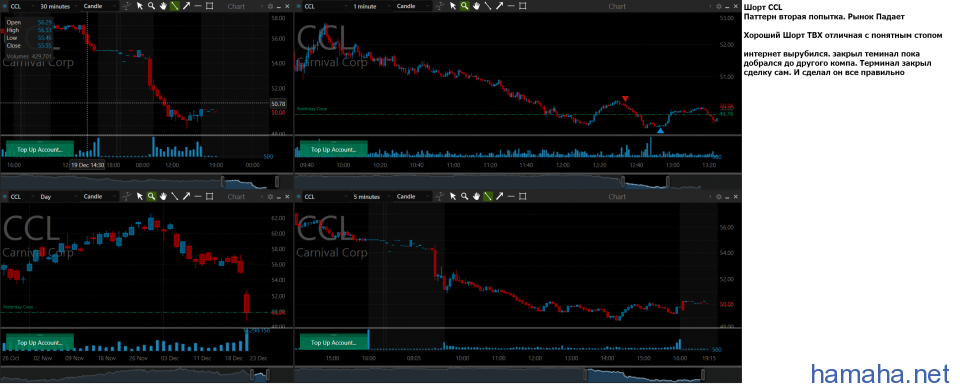
Task: Select the hand pan tool in 1 minute chart
Action: 476,6
